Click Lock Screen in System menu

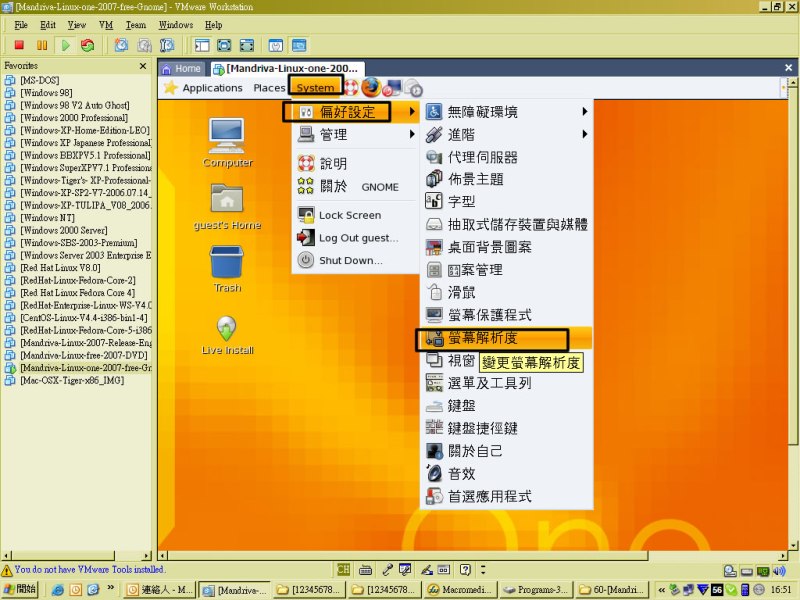(x=356, y=215)
